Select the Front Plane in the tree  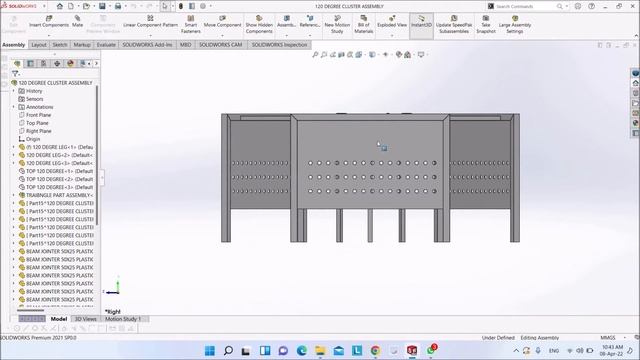[x=35, y=115]
